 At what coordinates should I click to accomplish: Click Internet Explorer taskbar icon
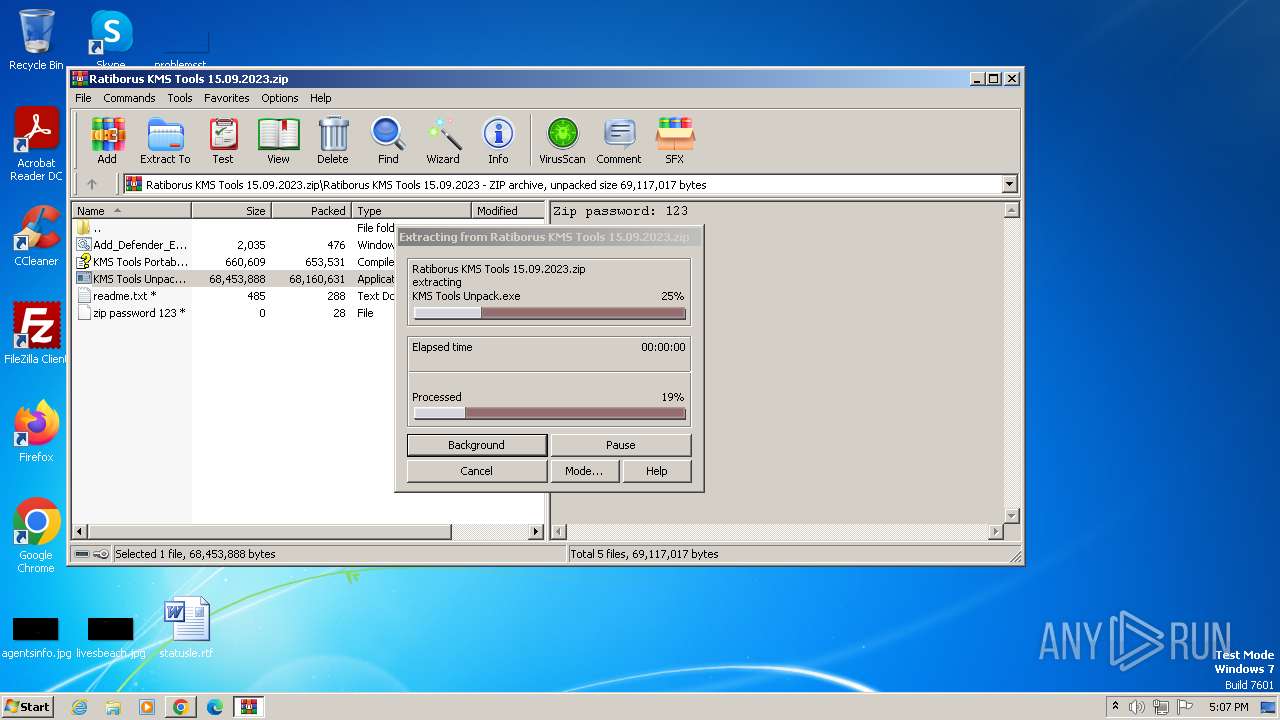pyautogui.click(x=80, y=707)
